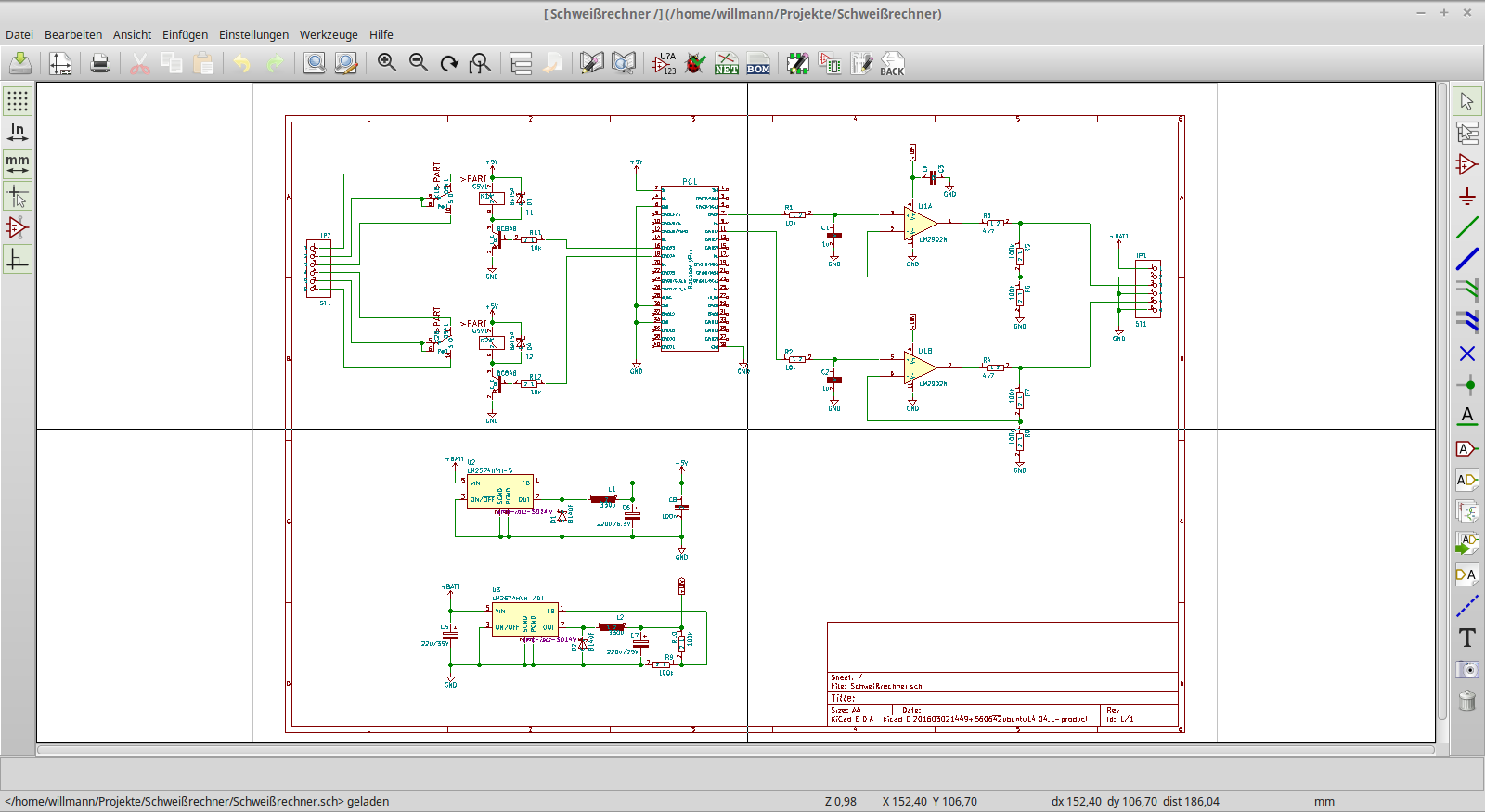Click the Zoom in magnifier
Image resolution: width=1485 pixels, height=812 pixels.
(387, 63)
